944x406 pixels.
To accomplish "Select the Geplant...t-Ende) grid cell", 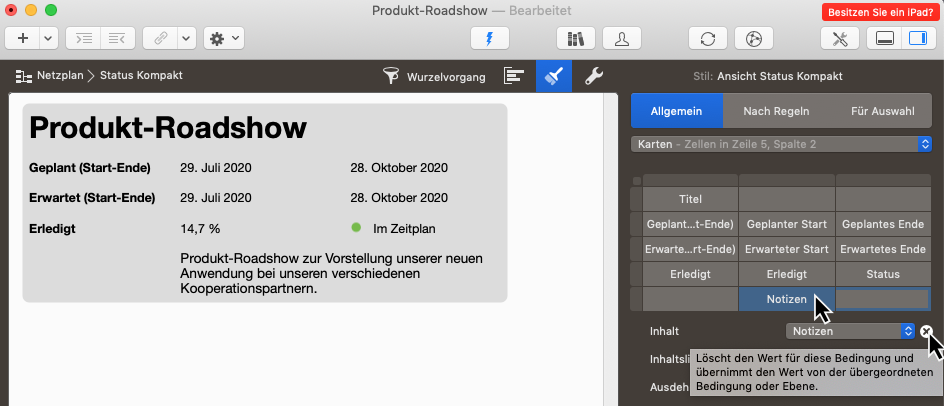I will tap(690, 224).
